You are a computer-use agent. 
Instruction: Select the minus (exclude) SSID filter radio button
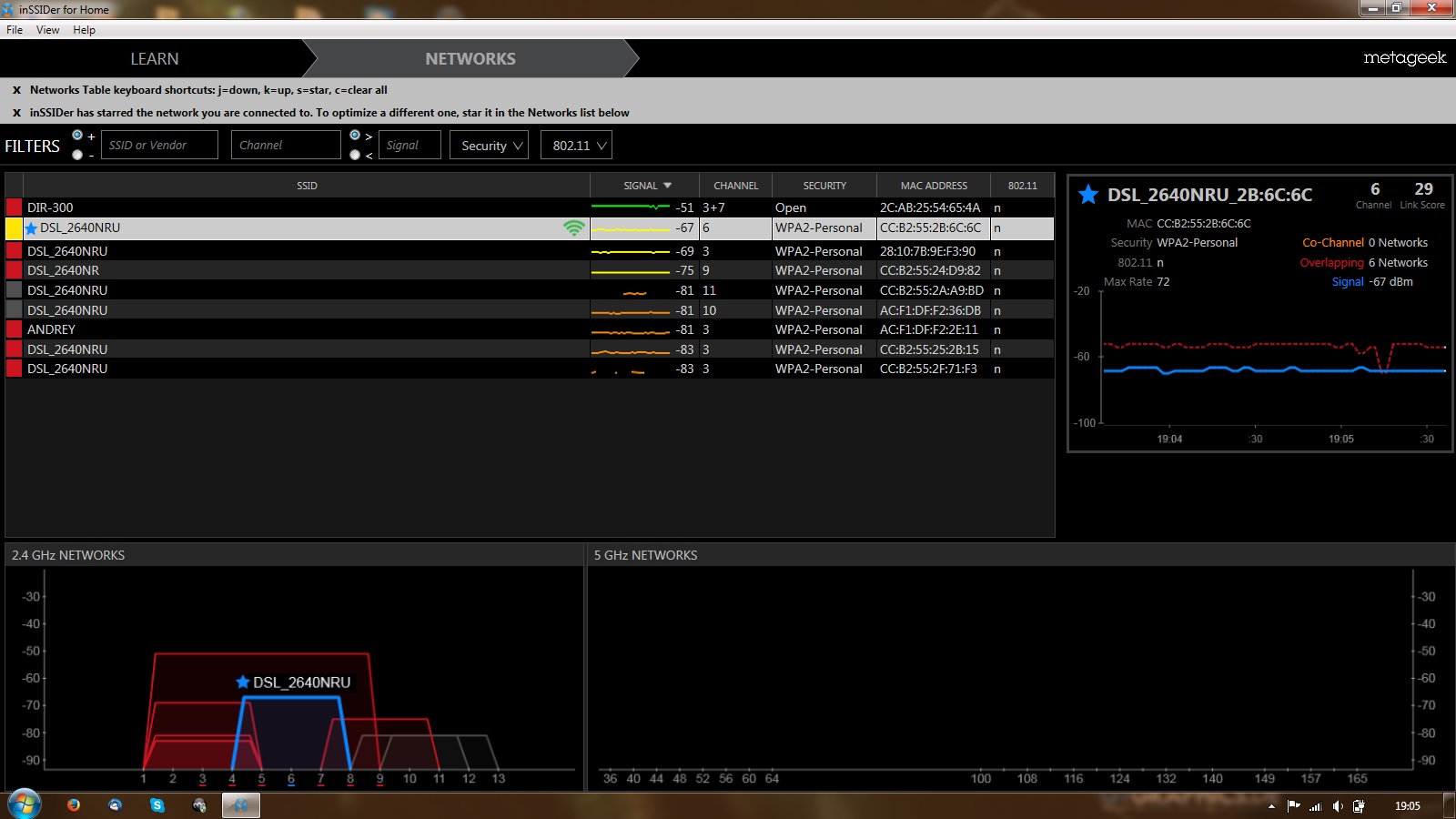(77, 155)
